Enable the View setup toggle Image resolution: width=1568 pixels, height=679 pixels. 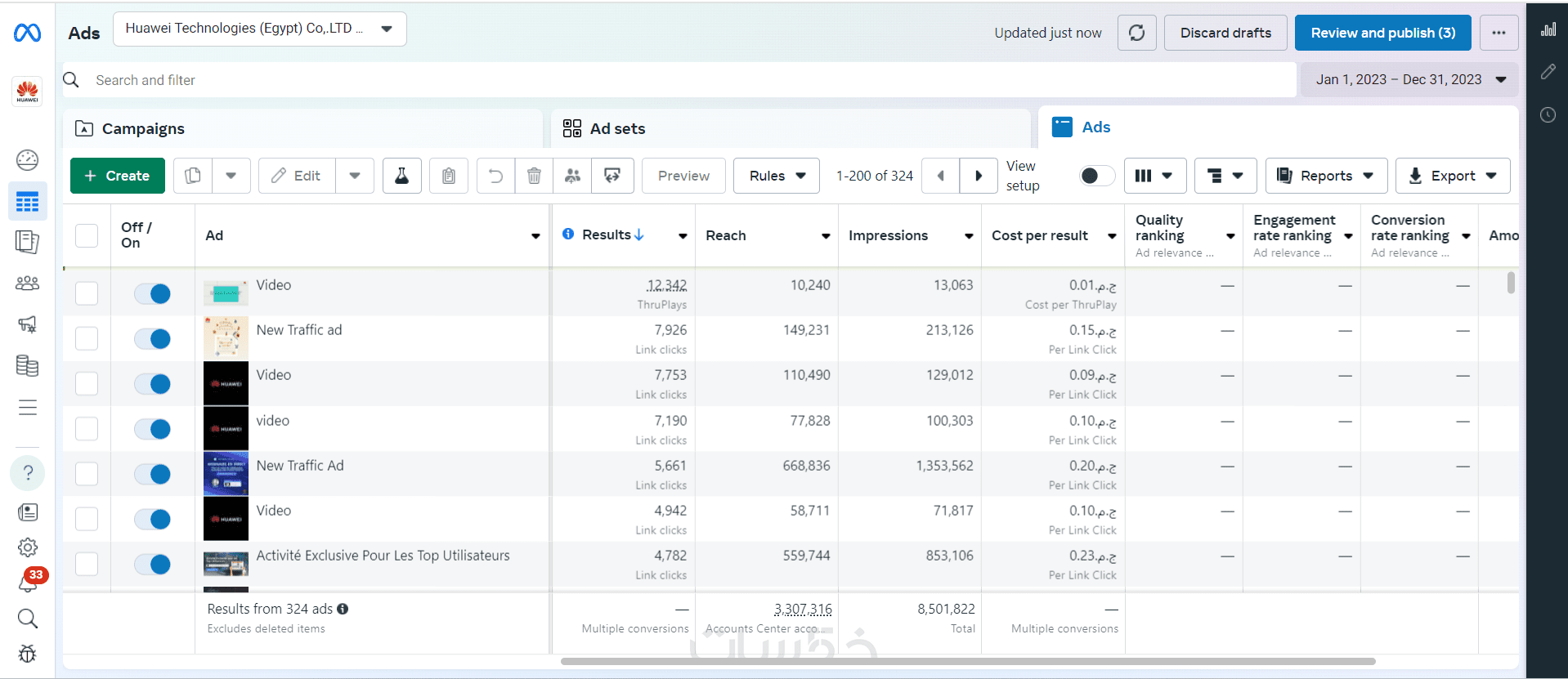click(1096, 176)
